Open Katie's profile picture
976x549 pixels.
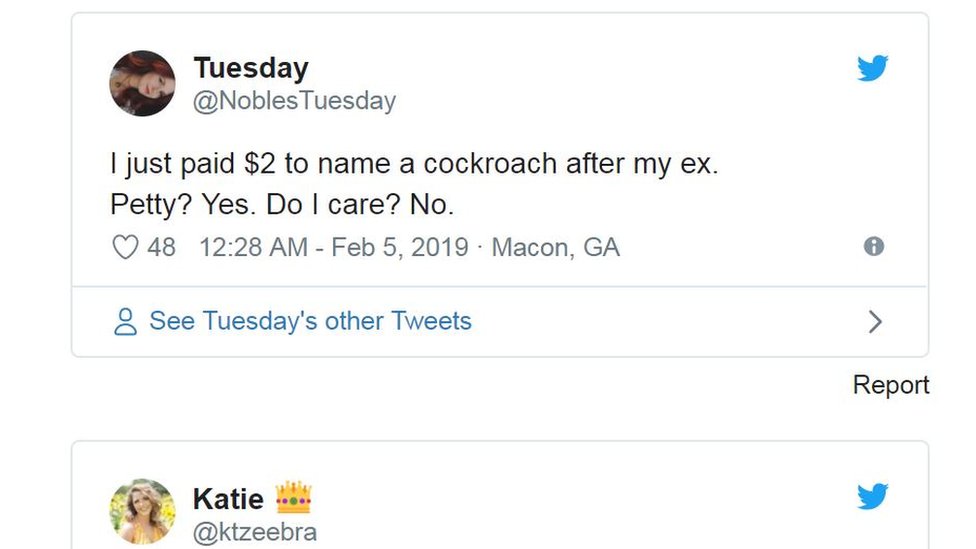(142, 511)
